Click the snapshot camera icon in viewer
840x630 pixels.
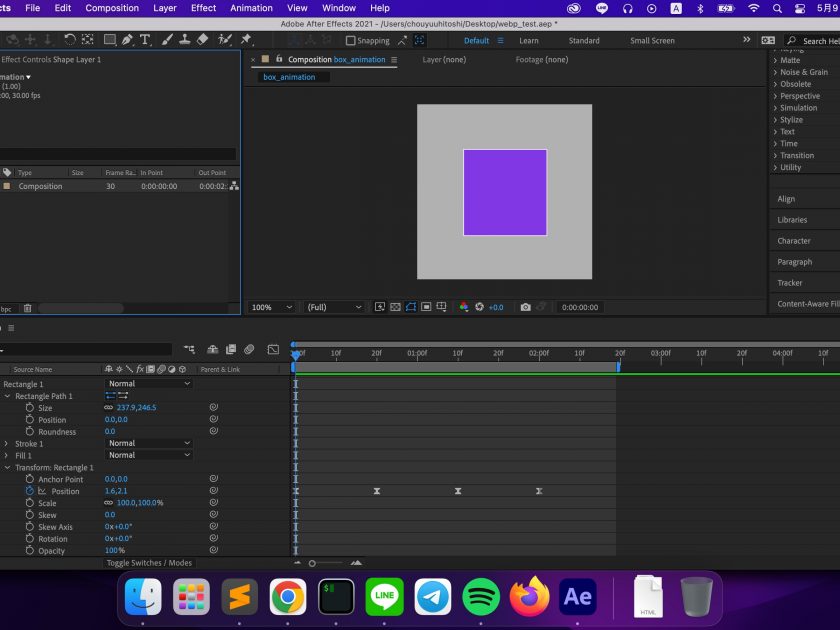525,307
